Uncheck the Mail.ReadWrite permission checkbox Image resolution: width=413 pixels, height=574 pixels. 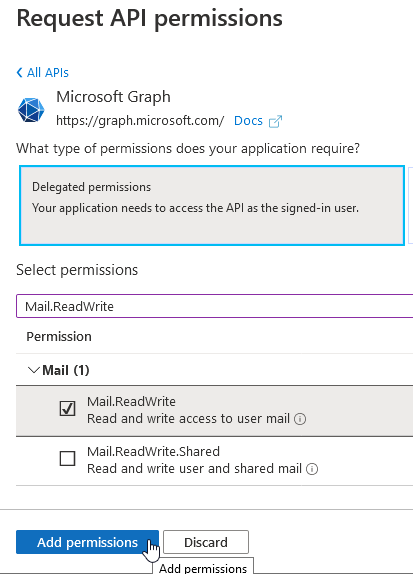[x=67, y=408]
